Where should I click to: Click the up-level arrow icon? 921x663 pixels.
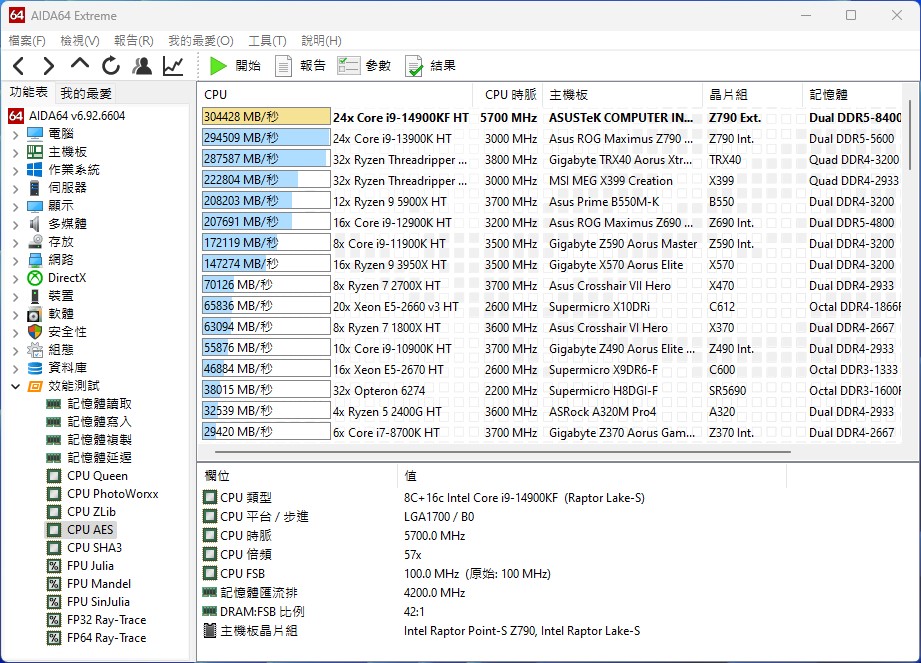[80, 65]
